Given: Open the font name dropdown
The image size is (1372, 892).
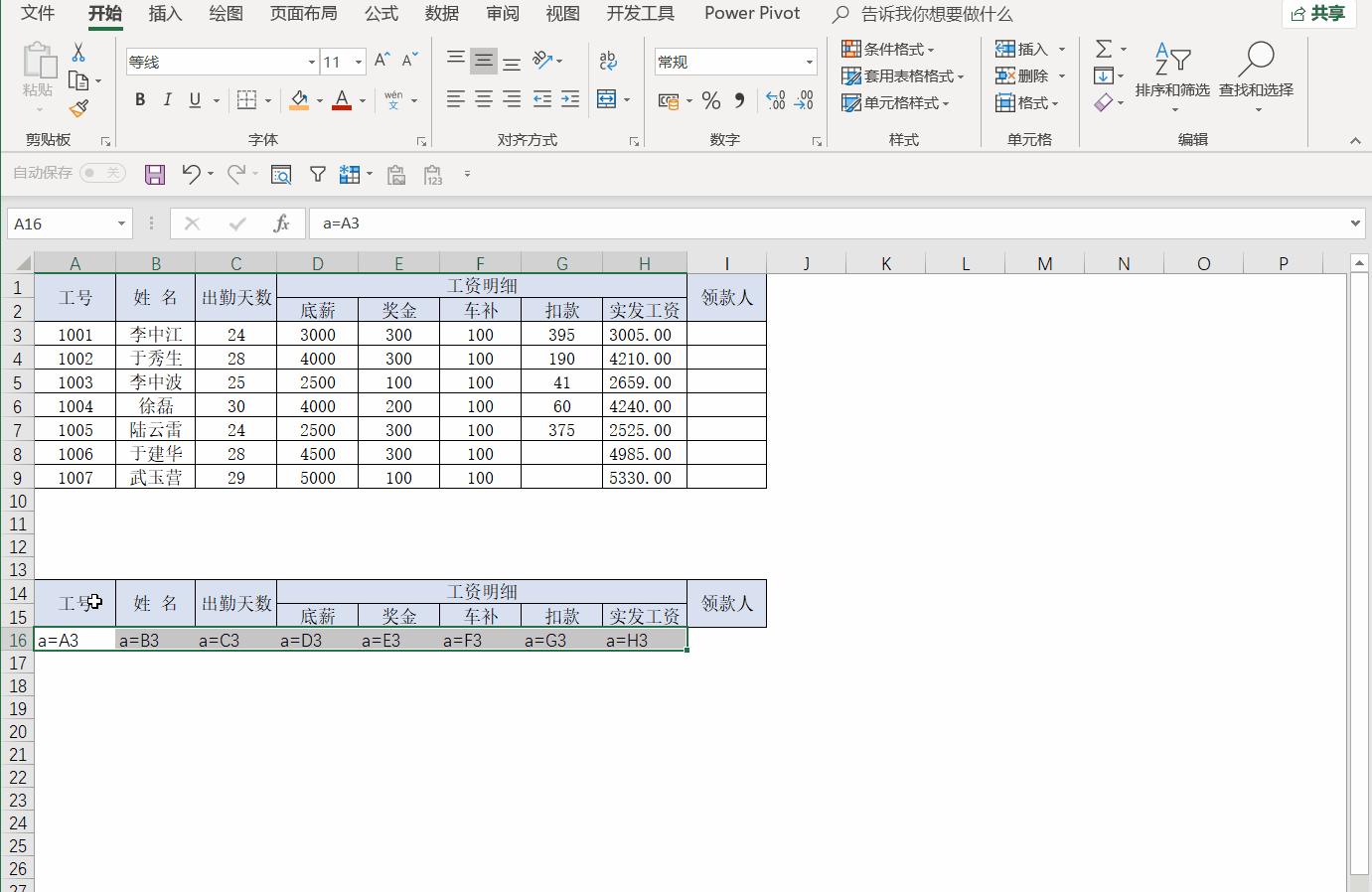Looking at the screenshot, I should coord(311,62).
